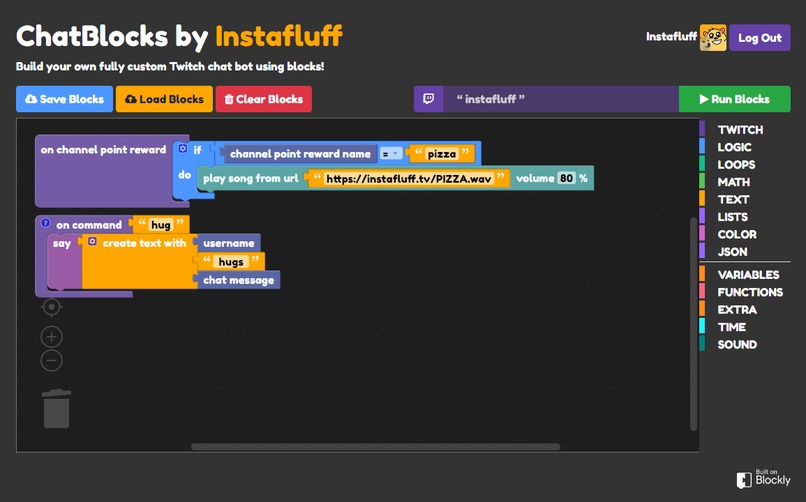Screen dimensions: 806x502
Task: Select the username block
Action: tap(229, 243)
